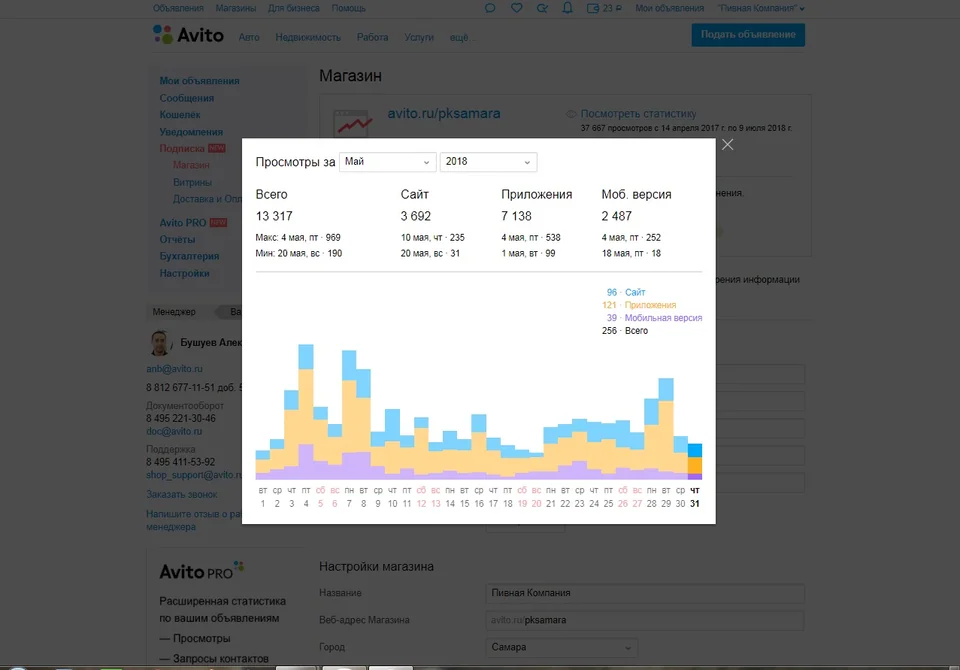Open favorites via the heart icon
960x670 pixels.
tap(517, 8)
